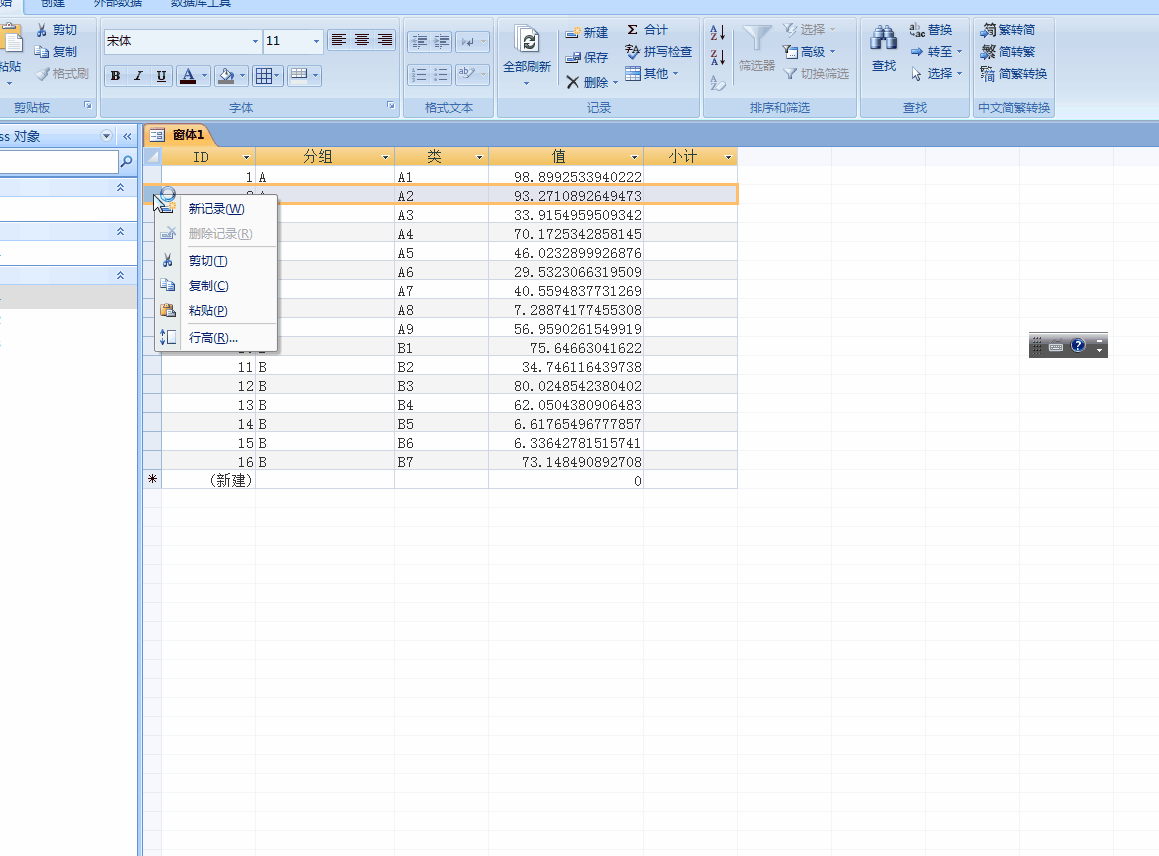Image resolution: width=1159 pixels, height=856 pixels.
Task: Sort ascending A to Z
Action: [x=718, y=33]
